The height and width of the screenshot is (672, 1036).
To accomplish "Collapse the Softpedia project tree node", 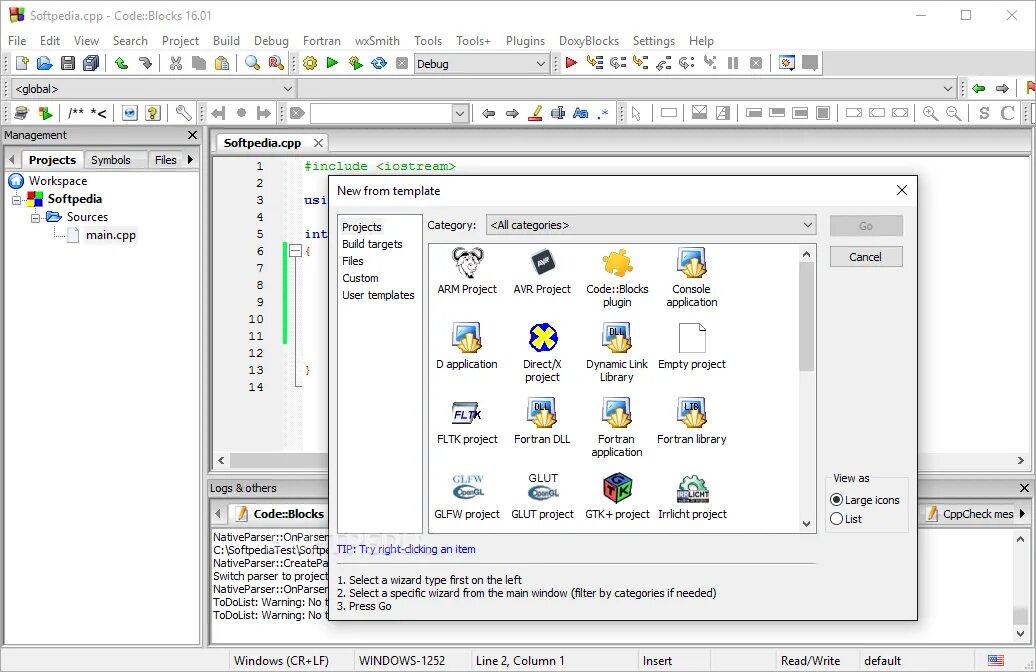I will 17,199.
